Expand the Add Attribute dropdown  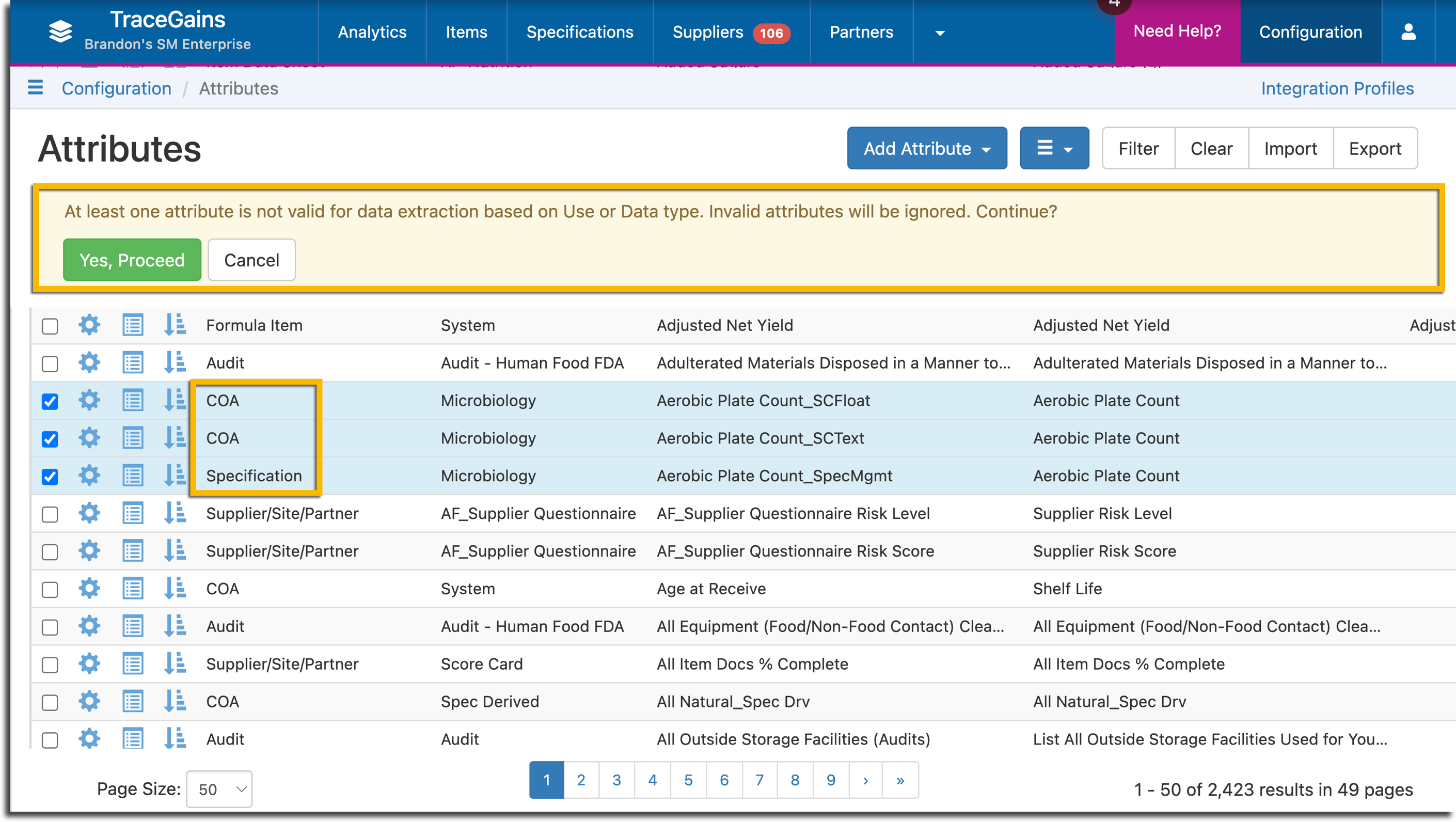(x=927, y=148)
